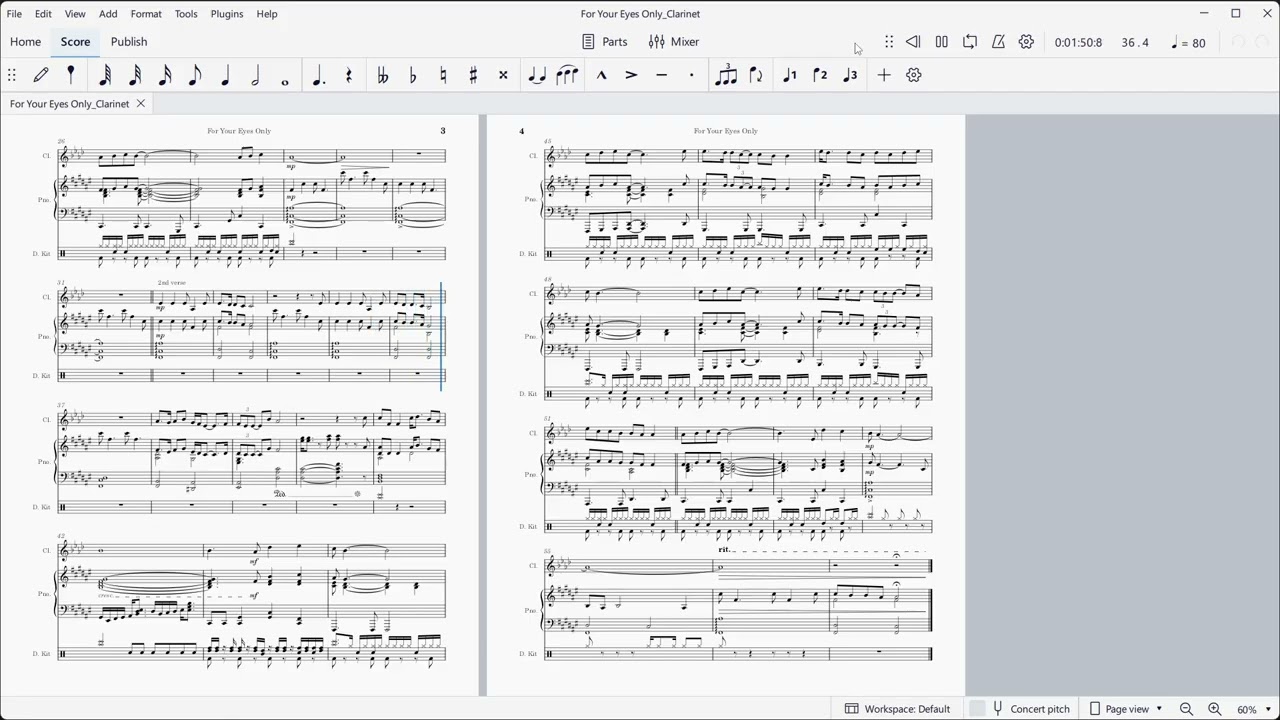1280x720 pixels.
Task: Zoom in the score
Action: point(1214,709)
